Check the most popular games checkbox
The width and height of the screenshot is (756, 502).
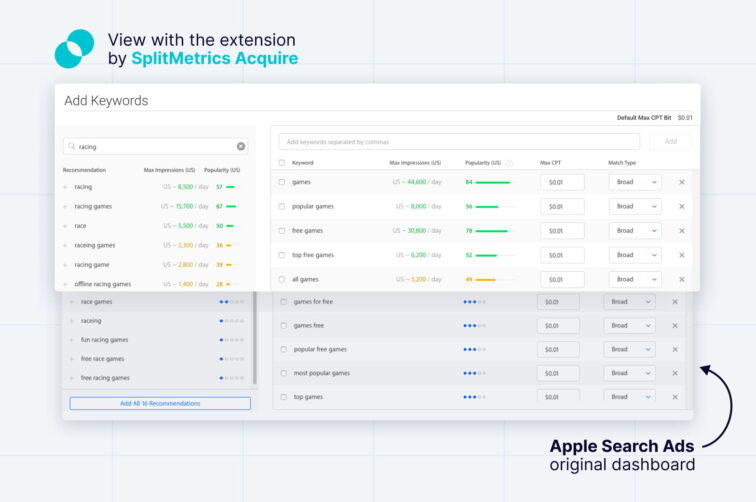pos(284,373)
